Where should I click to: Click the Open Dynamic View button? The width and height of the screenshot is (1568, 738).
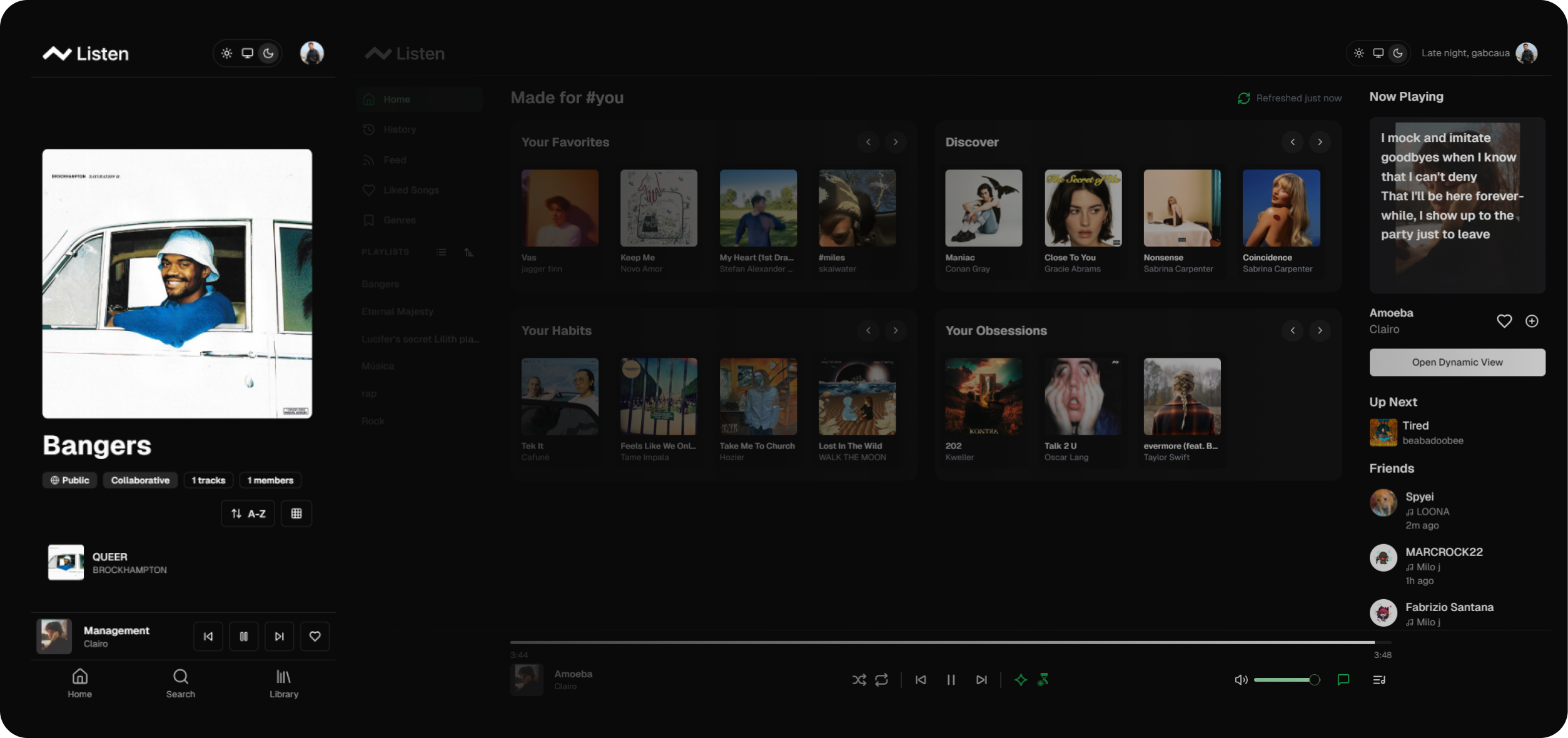pyautogui.click(x=1457, y=362)
